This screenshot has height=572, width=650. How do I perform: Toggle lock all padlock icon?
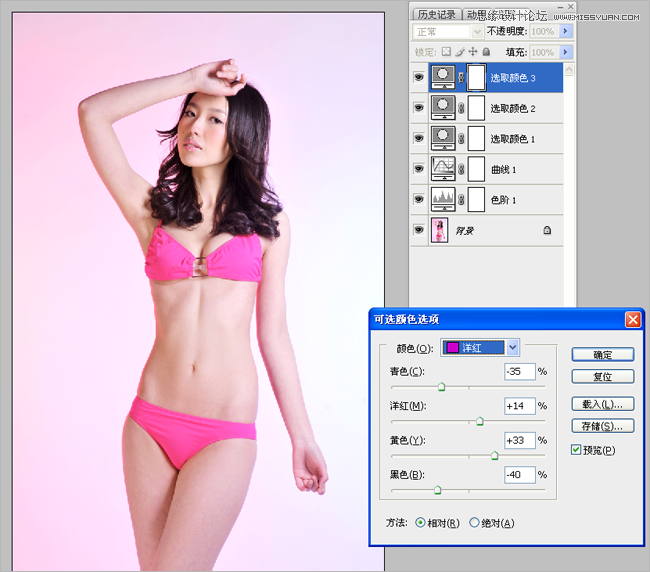coord(486,51)
